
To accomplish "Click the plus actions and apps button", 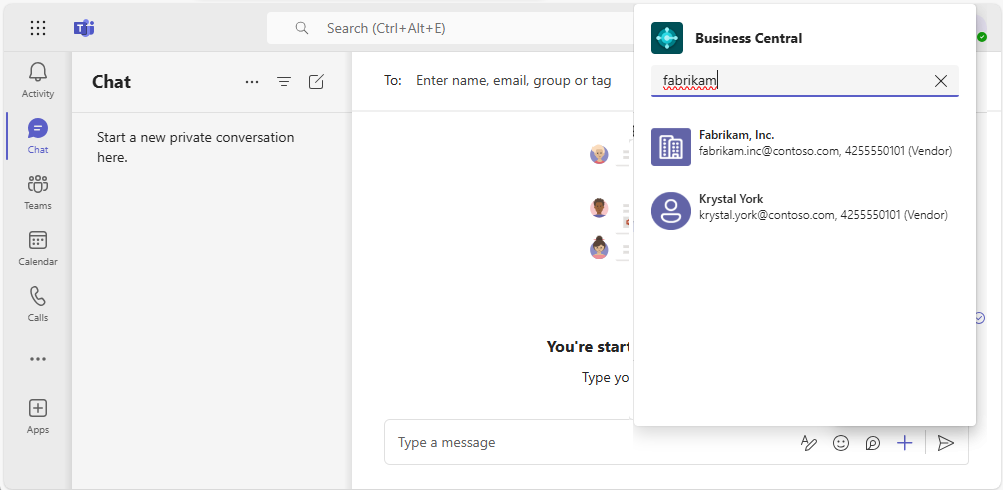I will [904, 443].
